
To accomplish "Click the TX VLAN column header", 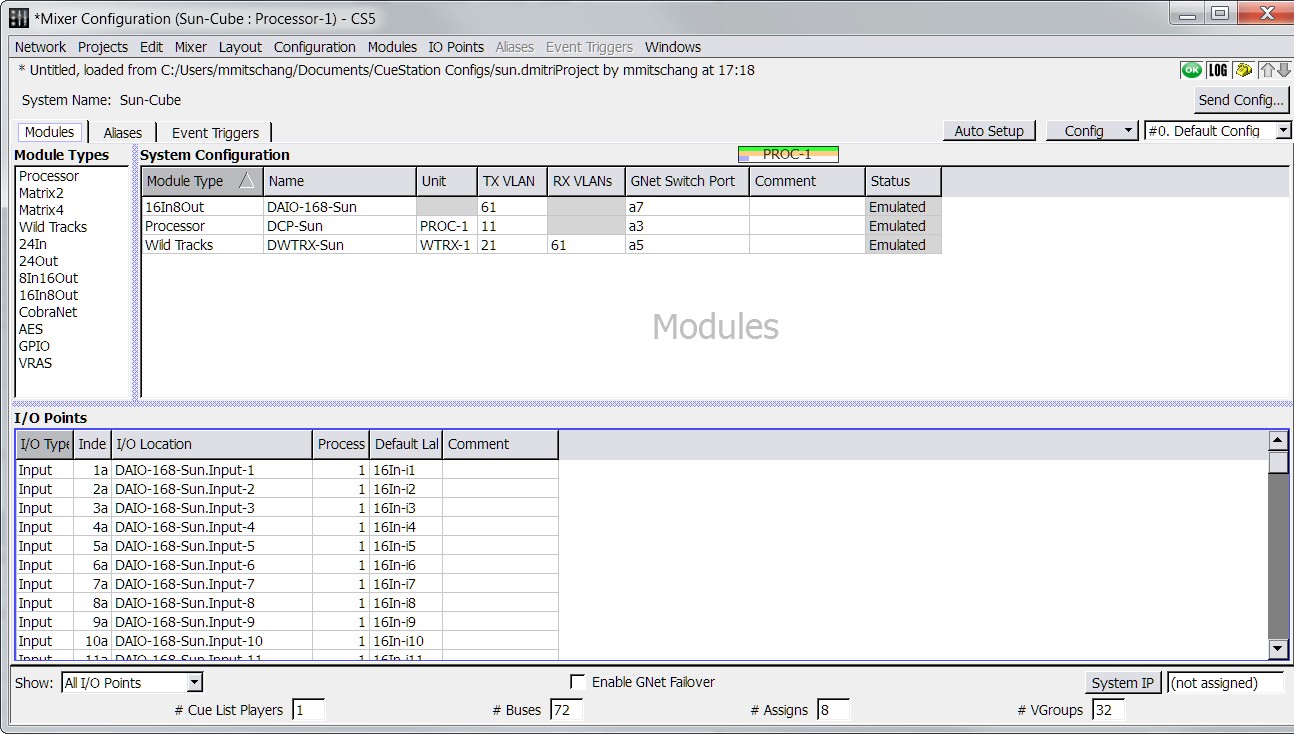I will pyautogui.click(x=512, y=181).
